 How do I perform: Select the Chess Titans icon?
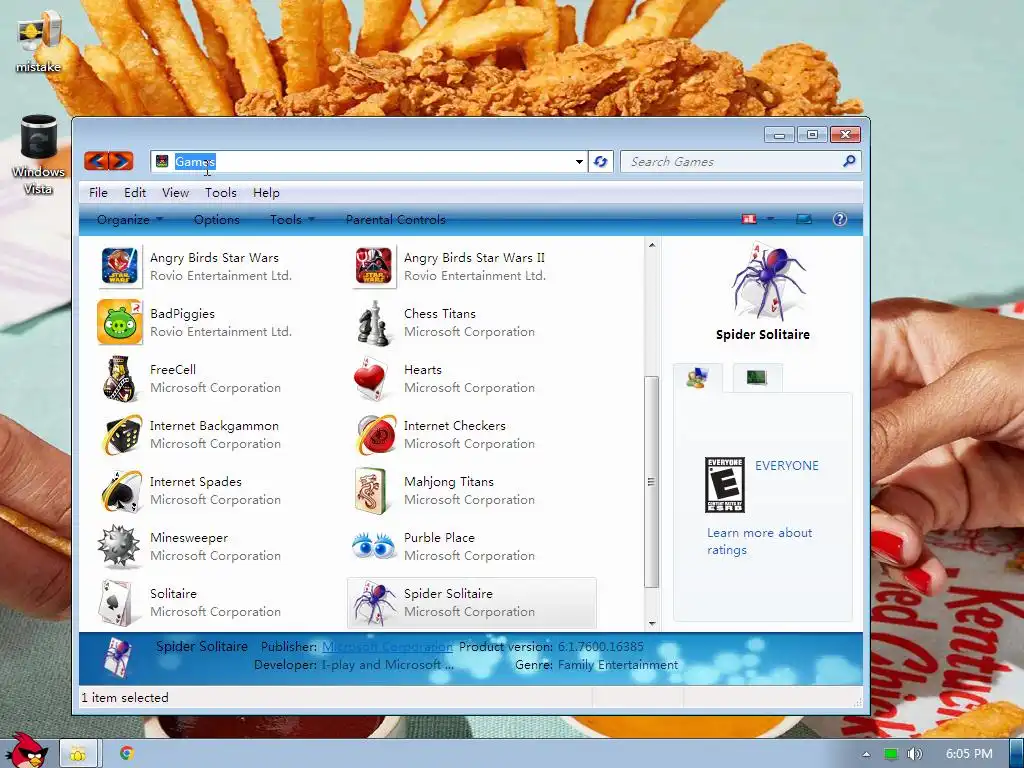point(374,323)
